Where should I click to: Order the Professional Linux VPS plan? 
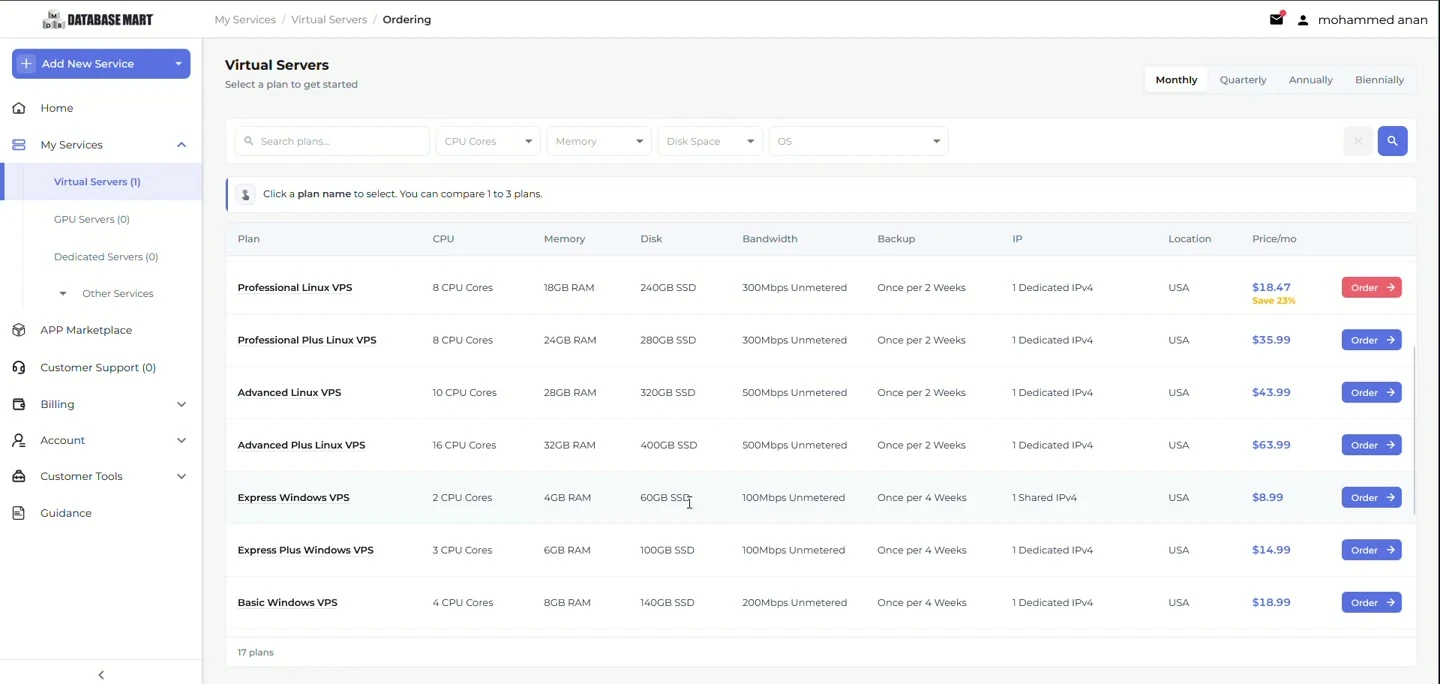1371,288
